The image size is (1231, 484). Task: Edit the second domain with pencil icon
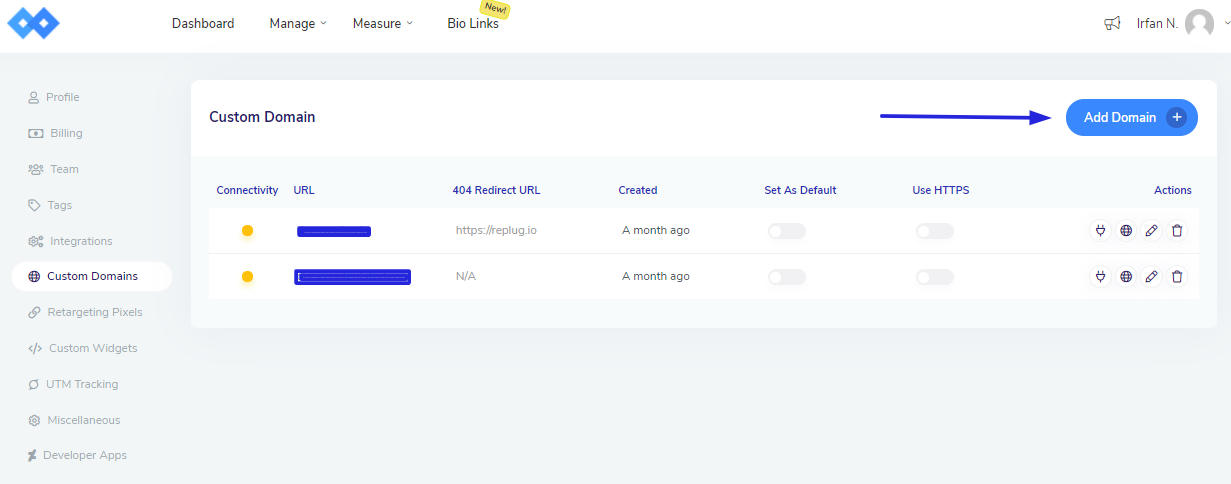[x=1151, y=277]
